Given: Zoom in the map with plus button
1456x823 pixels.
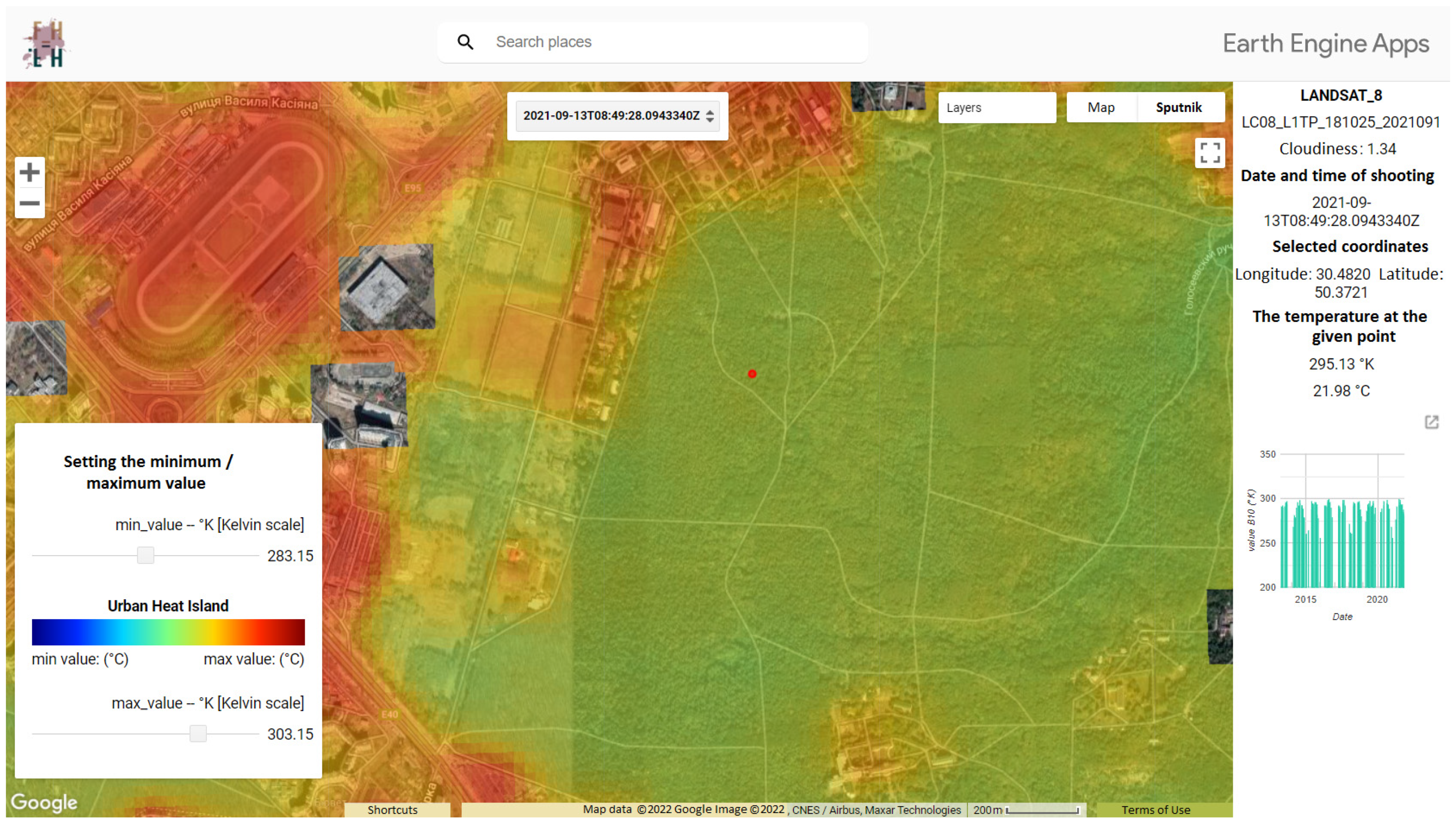Looking at the screenshot, I should pyautogui.click(x=29, y=172).
